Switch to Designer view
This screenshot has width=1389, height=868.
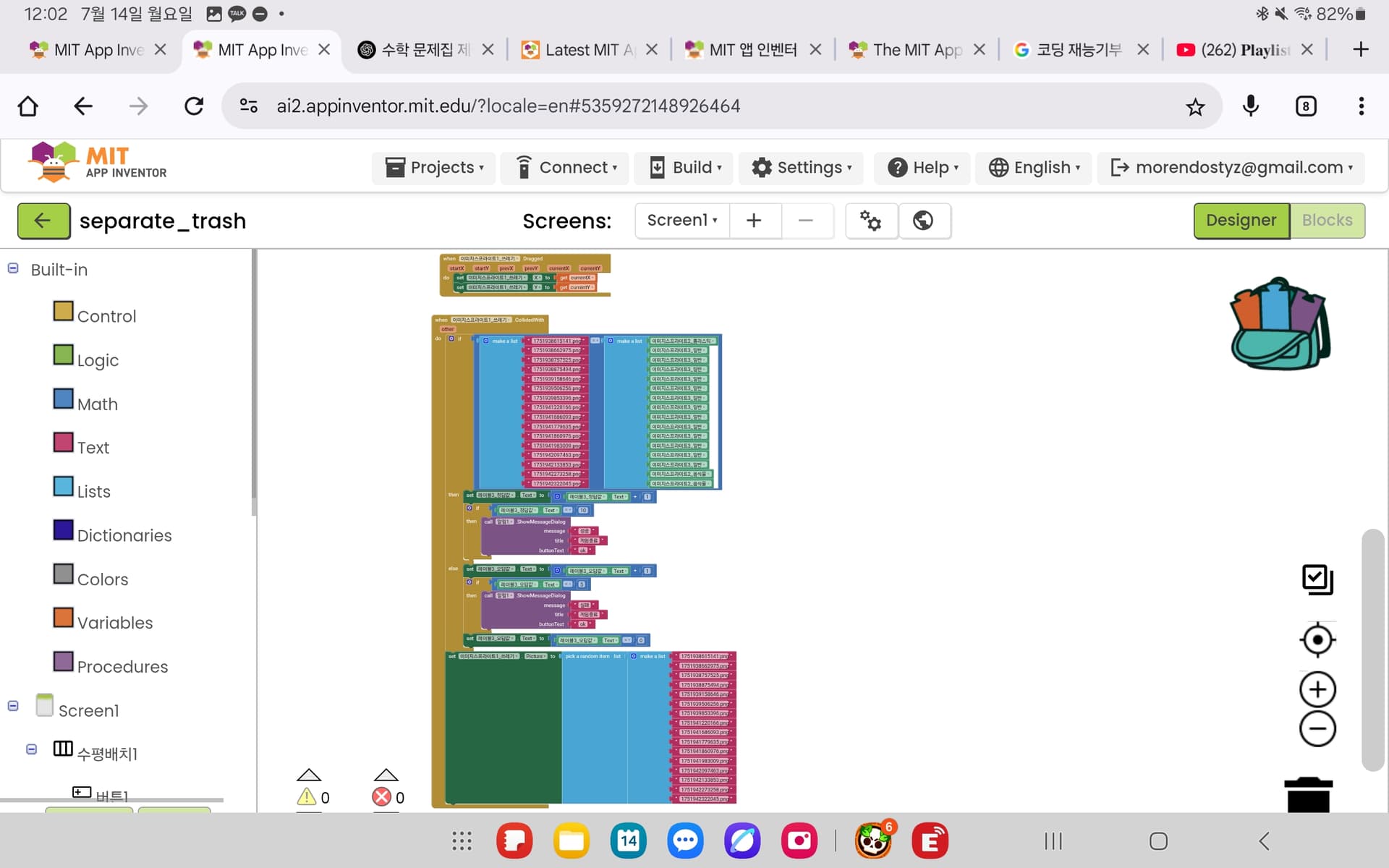(1241, 220)
